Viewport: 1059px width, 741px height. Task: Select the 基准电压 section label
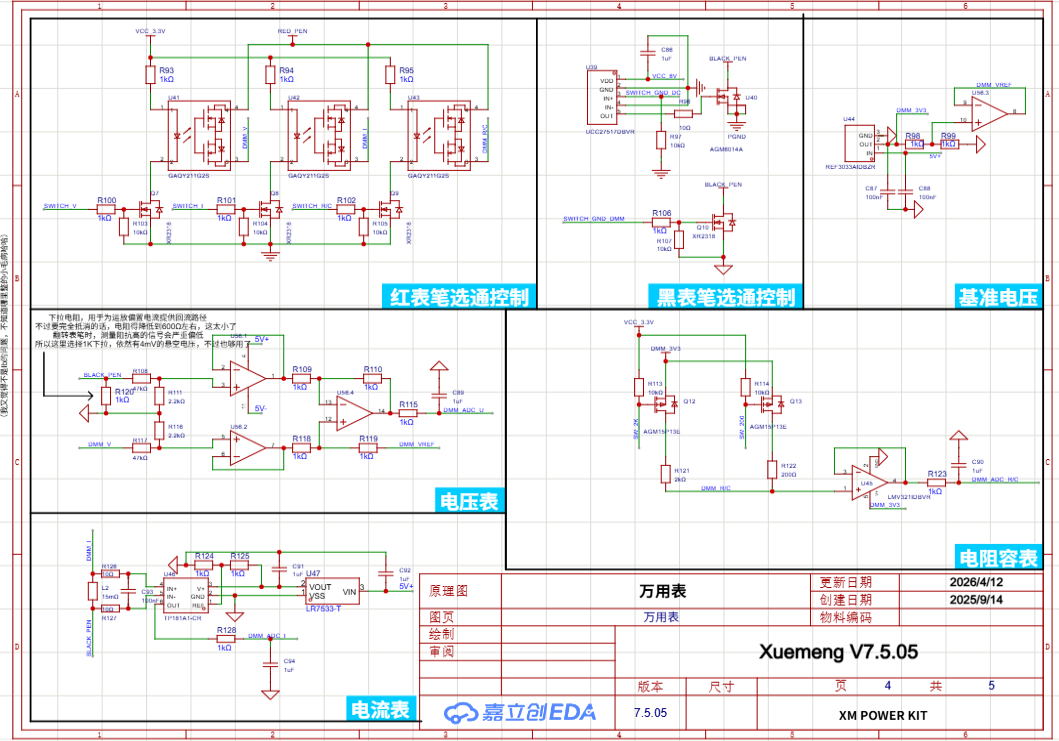pyautogui.click(x=998, y=296)
